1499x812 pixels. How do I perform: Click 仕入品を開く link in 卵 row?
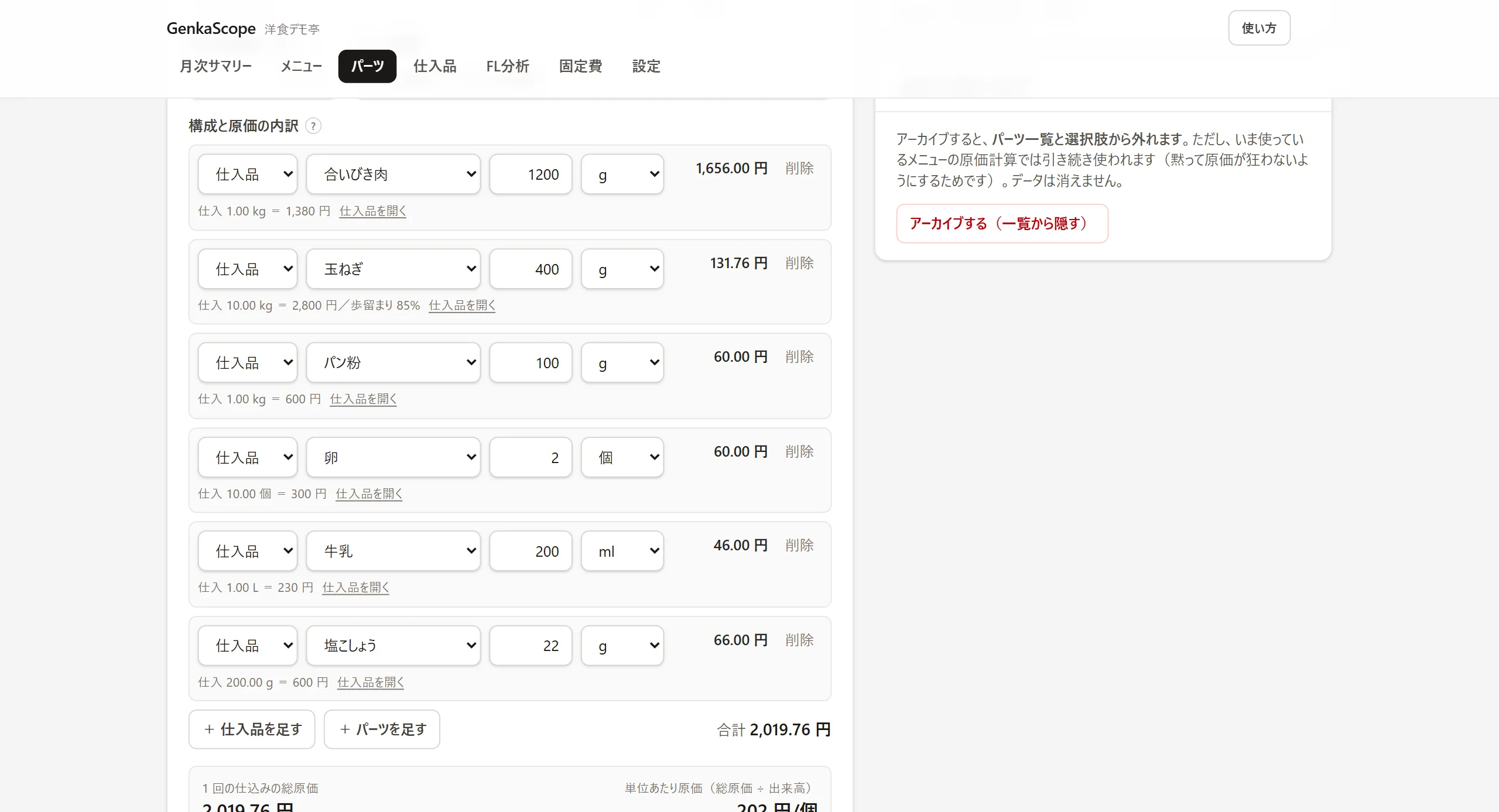369,494
